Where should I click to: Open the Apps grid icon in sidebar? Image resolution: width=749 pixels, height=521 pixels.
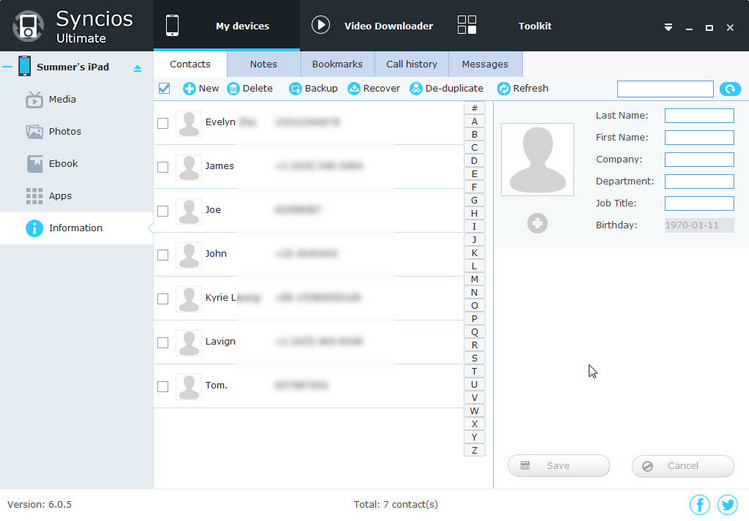pos(34,196)
